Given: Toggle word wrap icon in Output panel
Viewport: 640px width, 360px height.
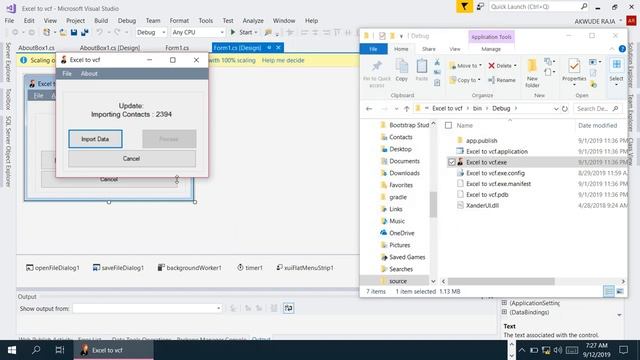Looking at the screenshot, I should coord(288,308).
